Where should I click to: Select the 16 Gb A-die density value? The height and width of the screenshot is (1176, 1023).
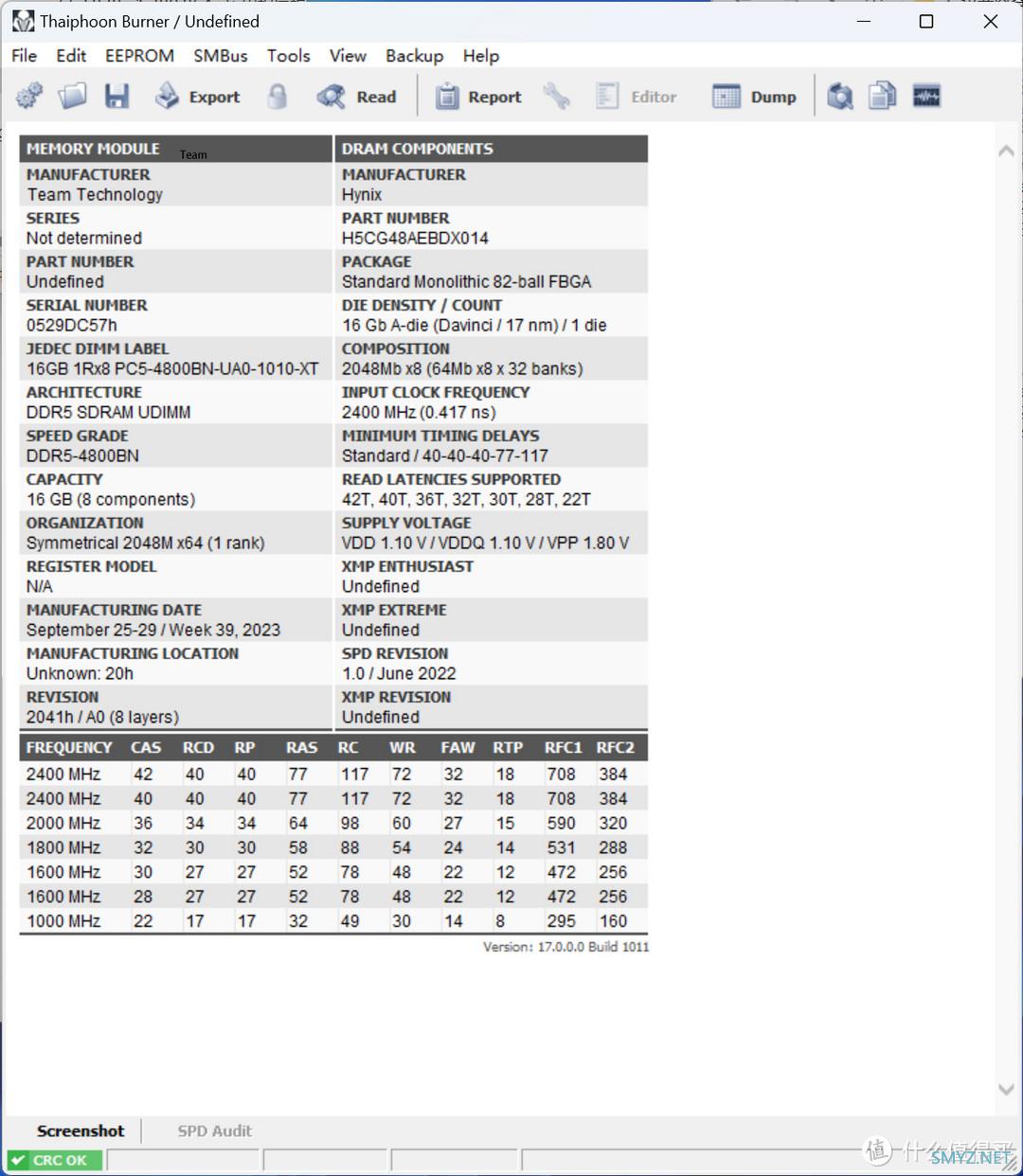(475, 326)
